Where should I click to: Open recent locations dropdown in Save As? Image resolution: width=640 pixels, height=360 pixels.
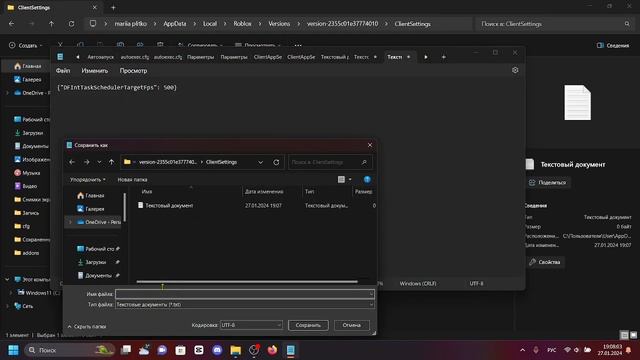coord(99,162)
